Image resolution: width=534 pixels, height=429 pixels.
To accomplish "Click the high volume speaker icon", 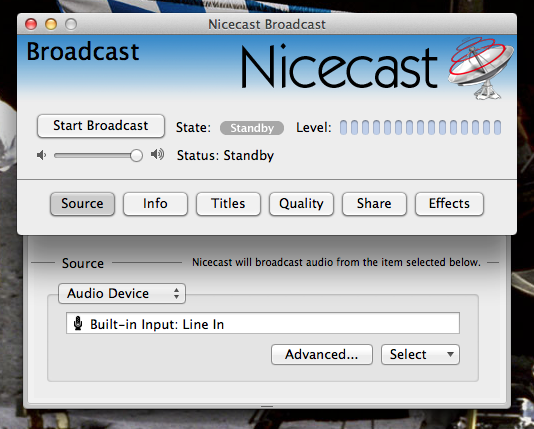I will (157, 155).
